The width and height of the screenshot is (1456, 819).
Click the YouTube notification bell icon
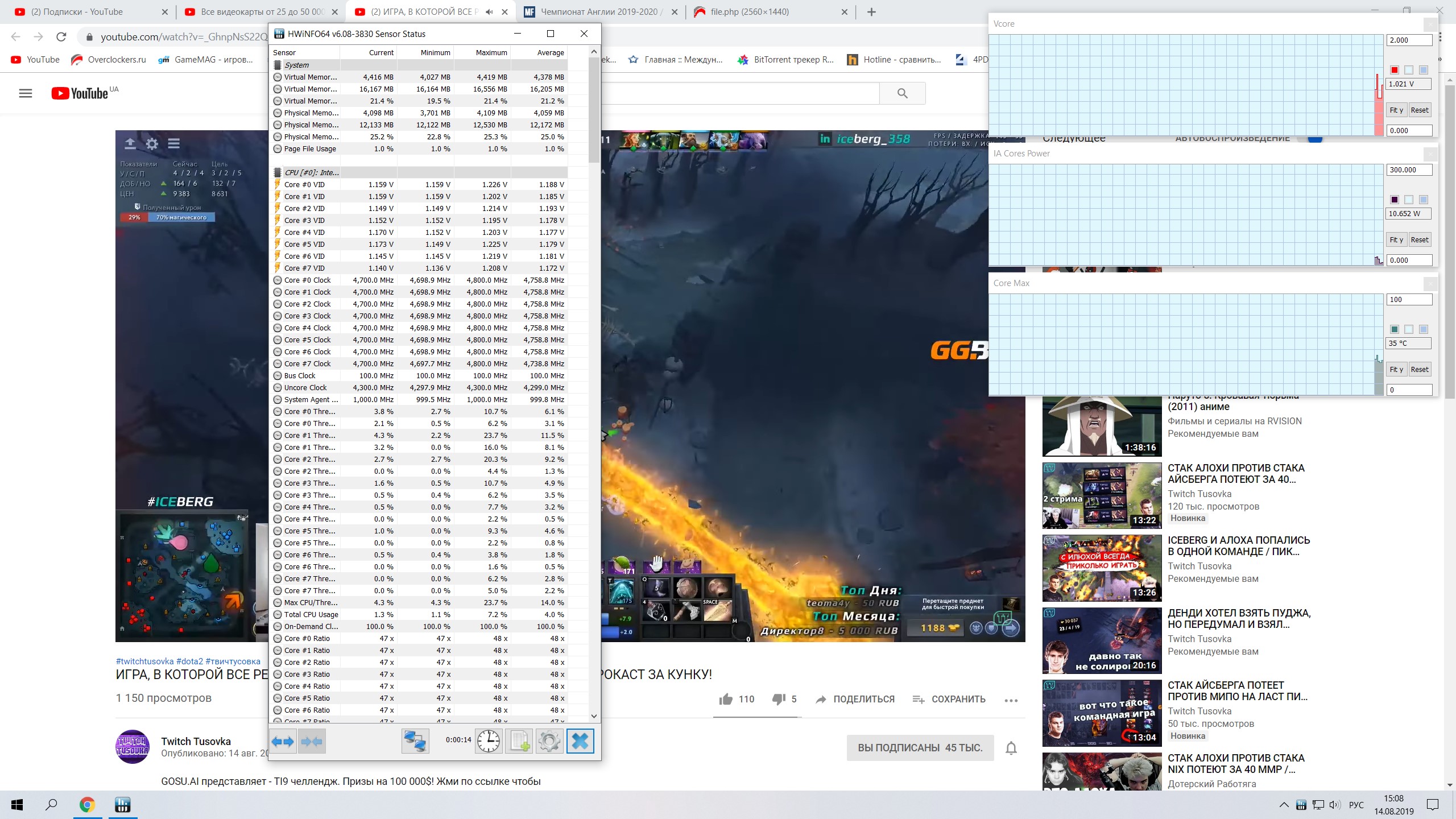click(x=1011, y=748)
